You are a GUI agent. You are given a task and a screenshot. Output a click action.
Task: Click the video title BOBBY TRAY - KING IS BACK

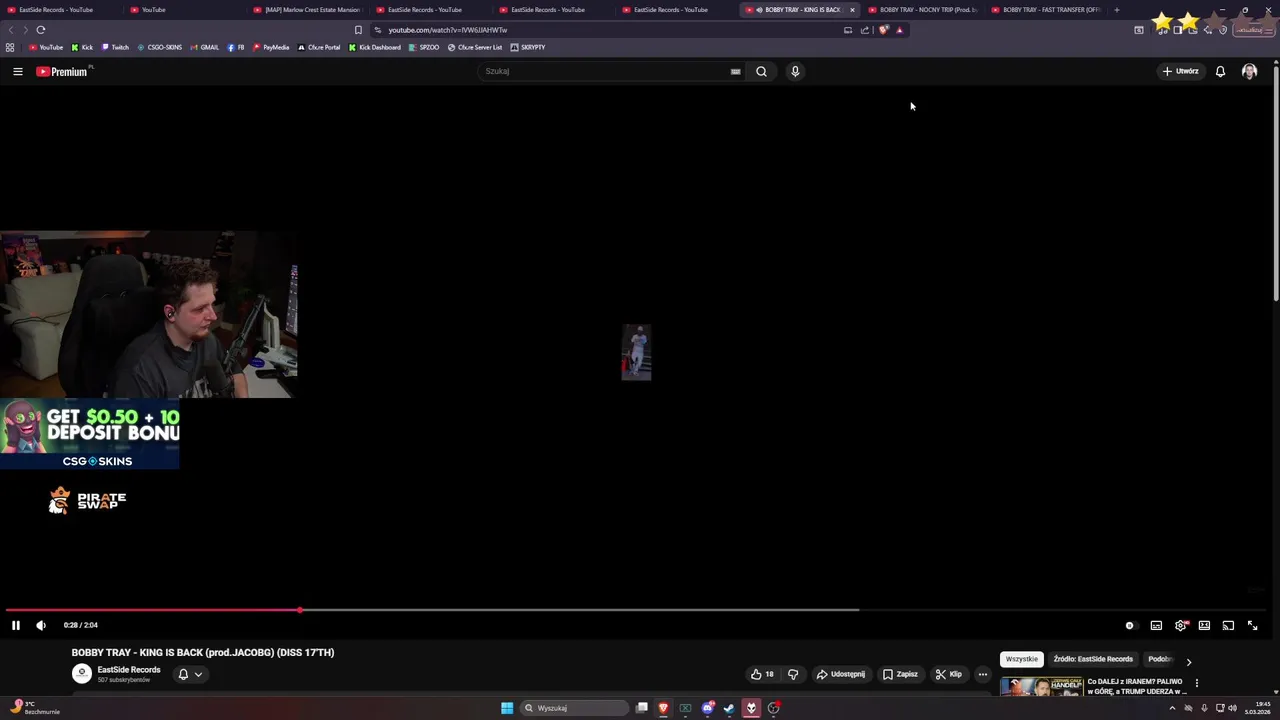(203, 652)
